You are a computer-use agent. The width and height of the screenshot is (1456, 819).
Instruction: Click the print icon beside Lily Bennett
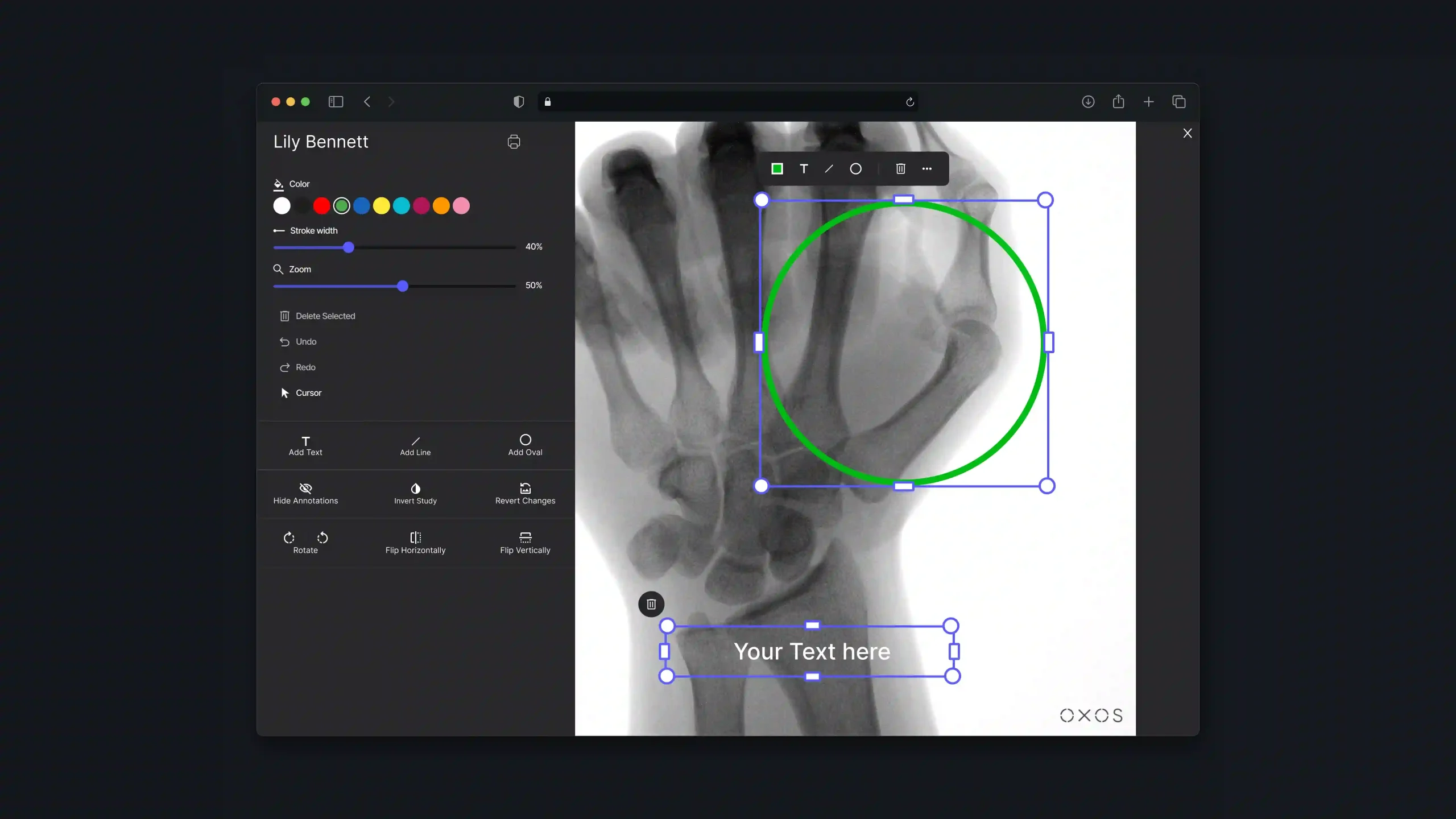(514, 142)
